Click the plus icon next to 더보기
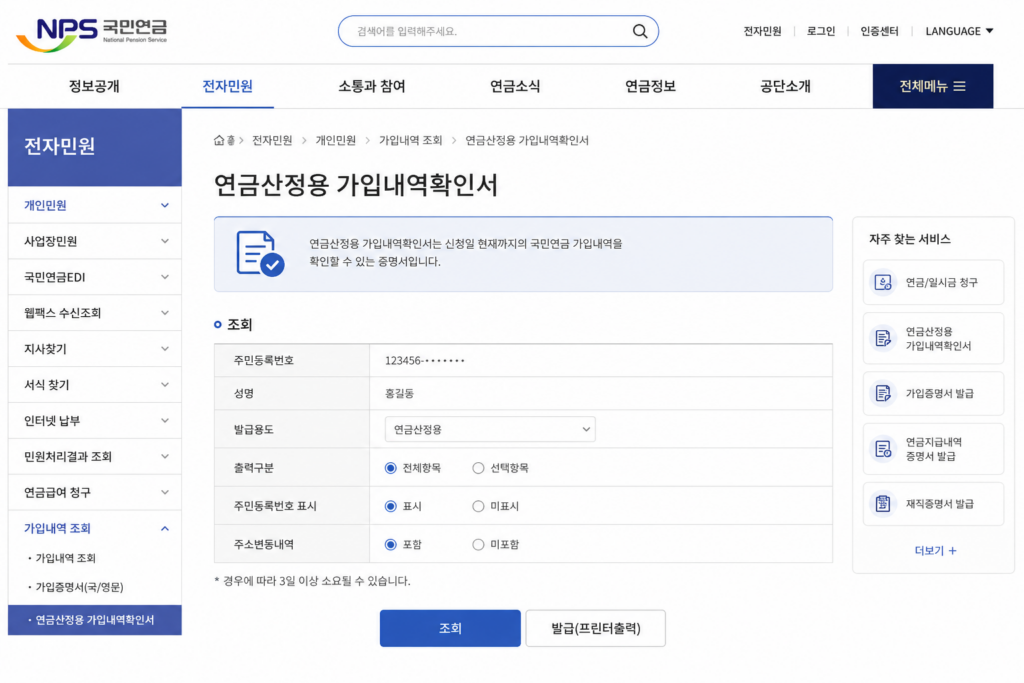1024x683 pixels. [952, 550]
